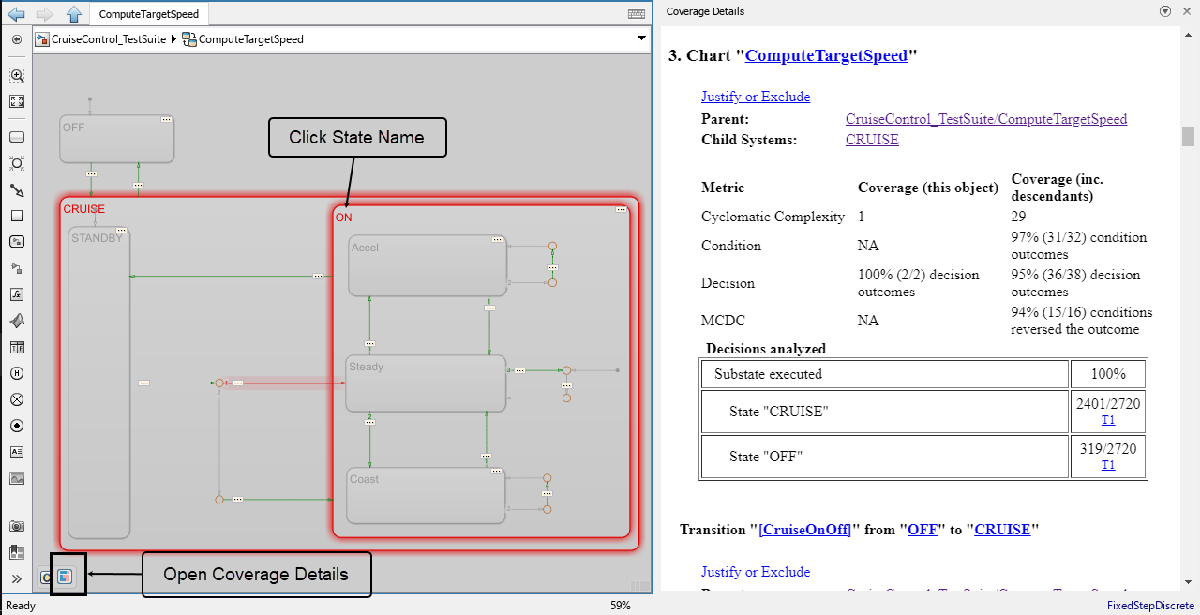Select the Steady state in chart
1200x615 pixels.
coord(426,383)
